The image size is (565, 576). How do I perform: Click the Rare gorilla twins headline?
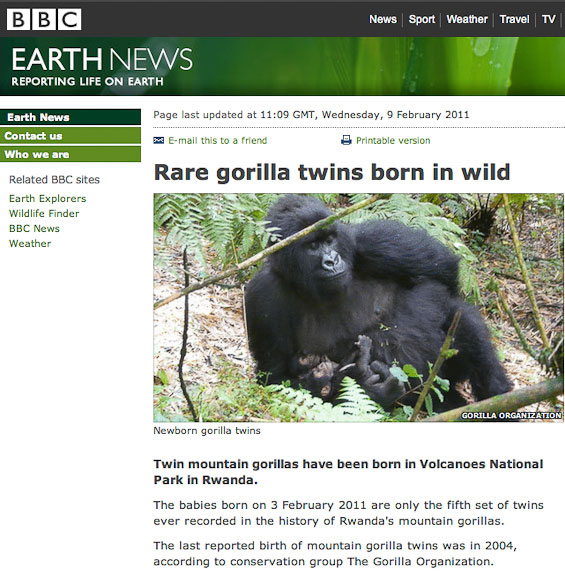pyautogui.click(x=332, y=172)
